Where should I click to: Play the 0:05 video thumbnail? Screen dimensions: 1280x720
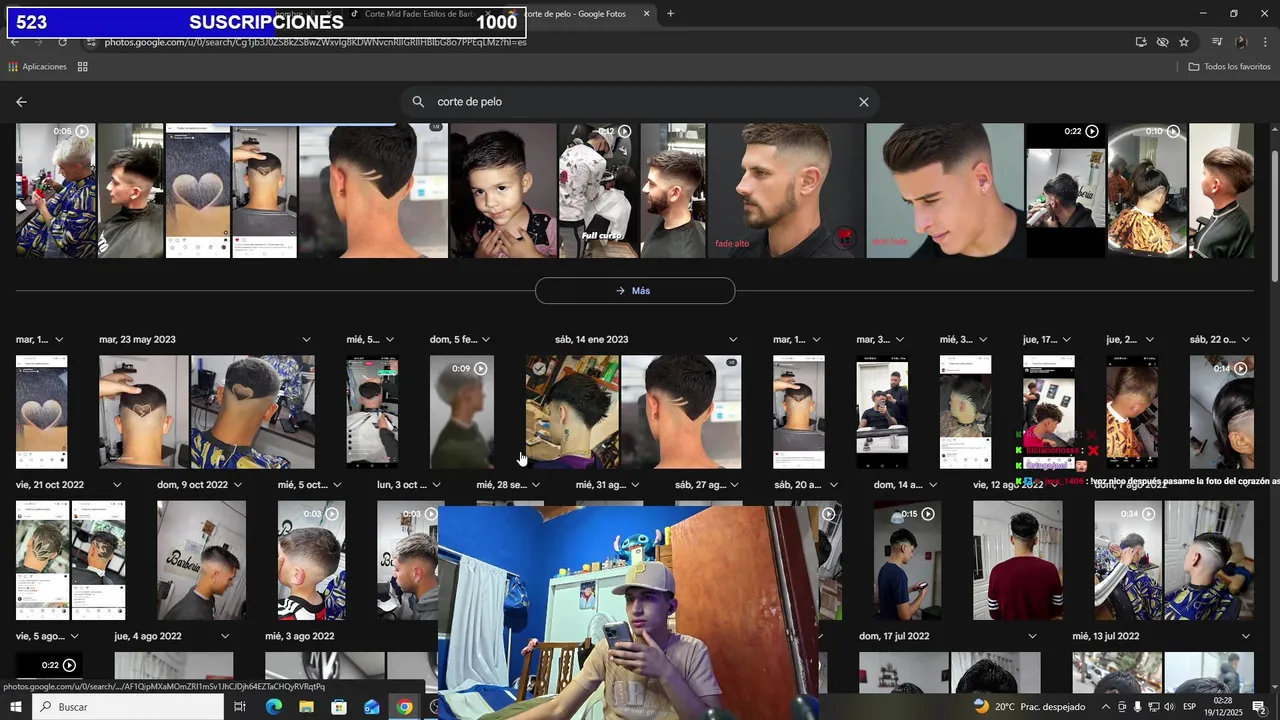point(56,191)
